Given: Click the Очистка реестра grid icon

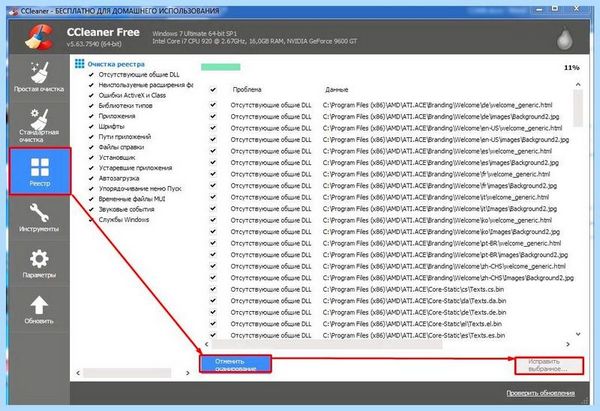Looking at the screenshot, I should coord(79,64).
